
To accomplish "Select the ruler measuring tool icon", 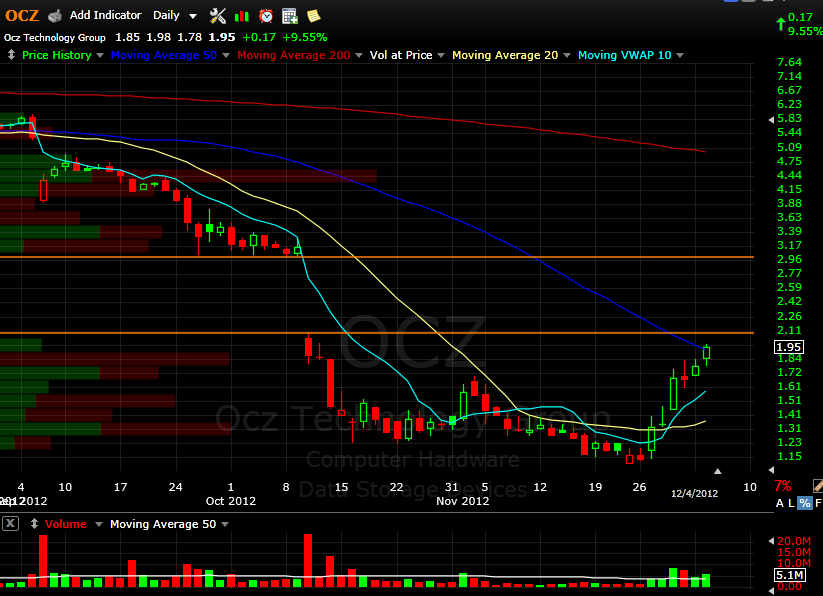I will [818, 486].
